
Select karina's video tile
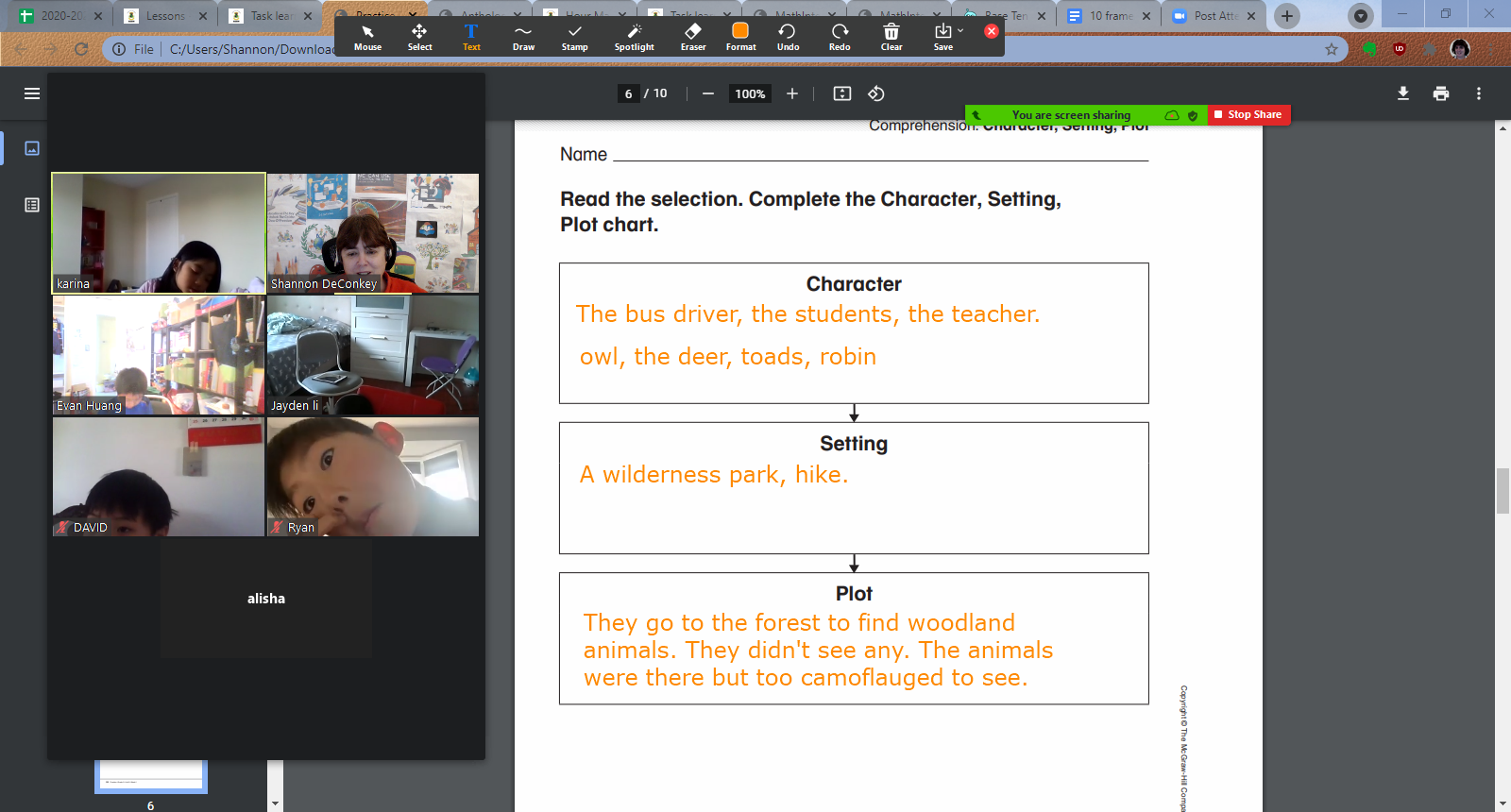(x=159, y=233)
